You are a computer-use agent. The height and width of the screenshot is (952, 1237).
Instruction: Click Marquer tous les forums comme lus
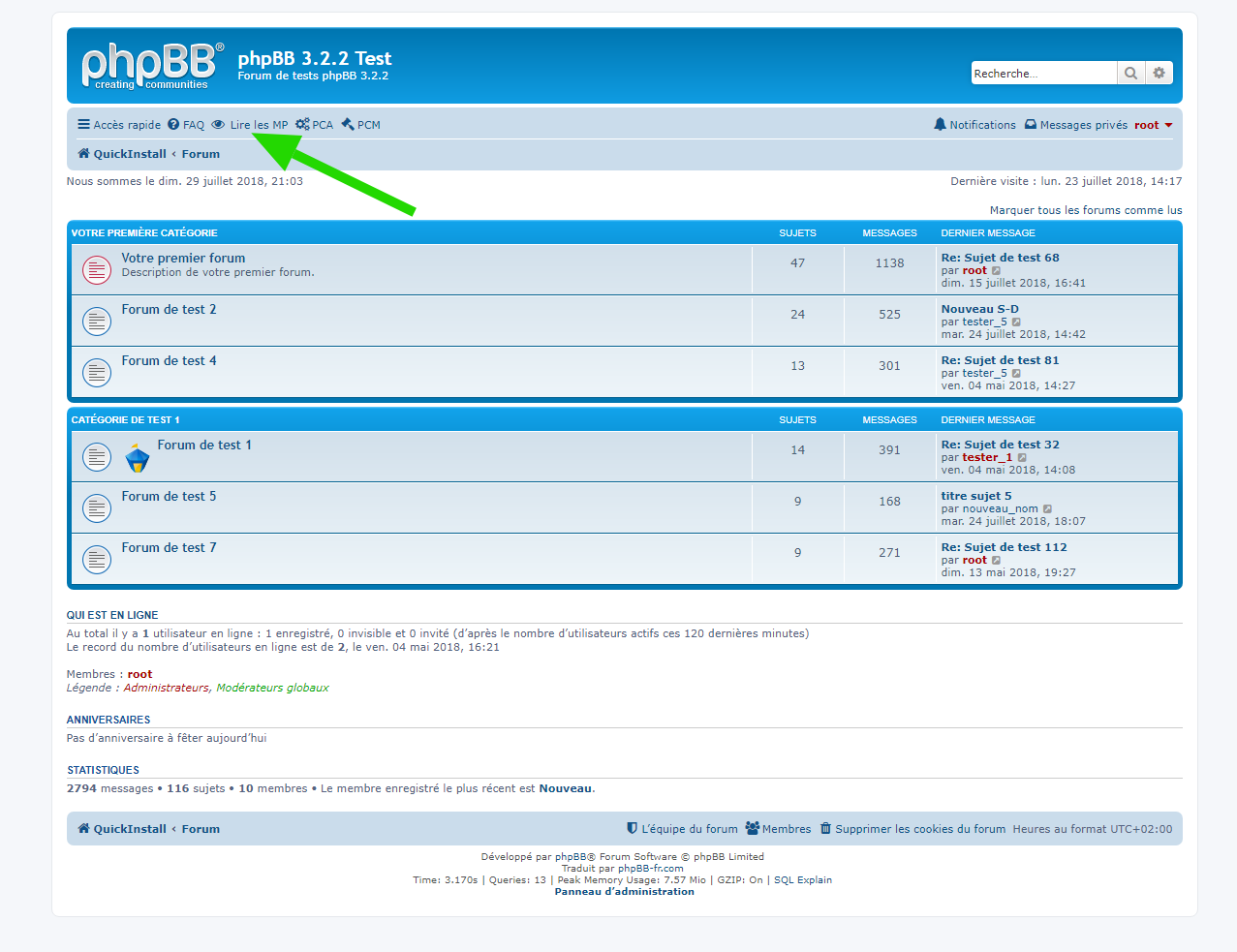(x=1085, y=210)
